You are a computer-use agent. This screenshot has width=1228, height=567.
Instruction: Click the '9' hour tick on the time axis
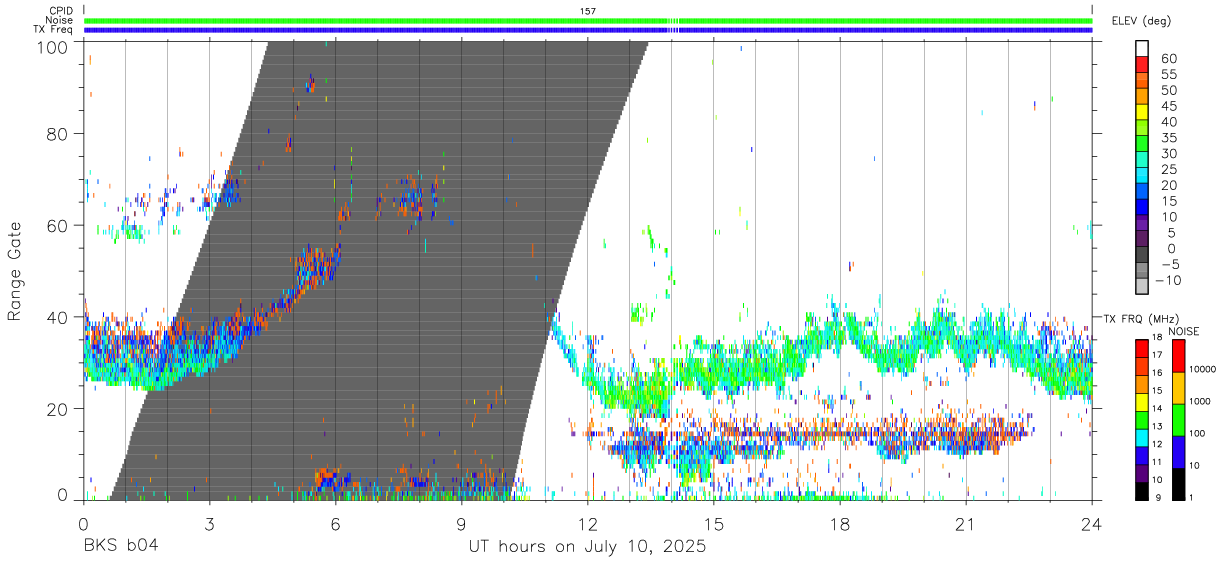pos(462,523)
